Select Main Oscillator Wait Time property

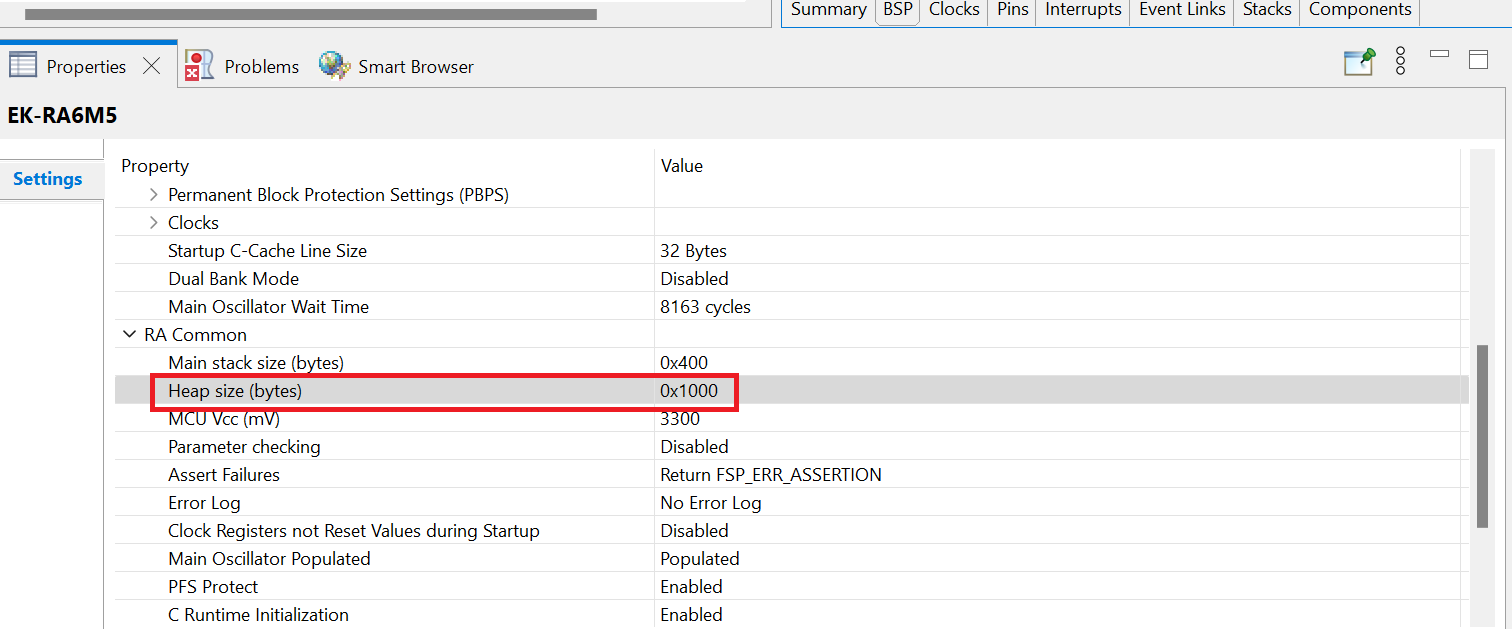pyautogui.click(x=268, y=307)
